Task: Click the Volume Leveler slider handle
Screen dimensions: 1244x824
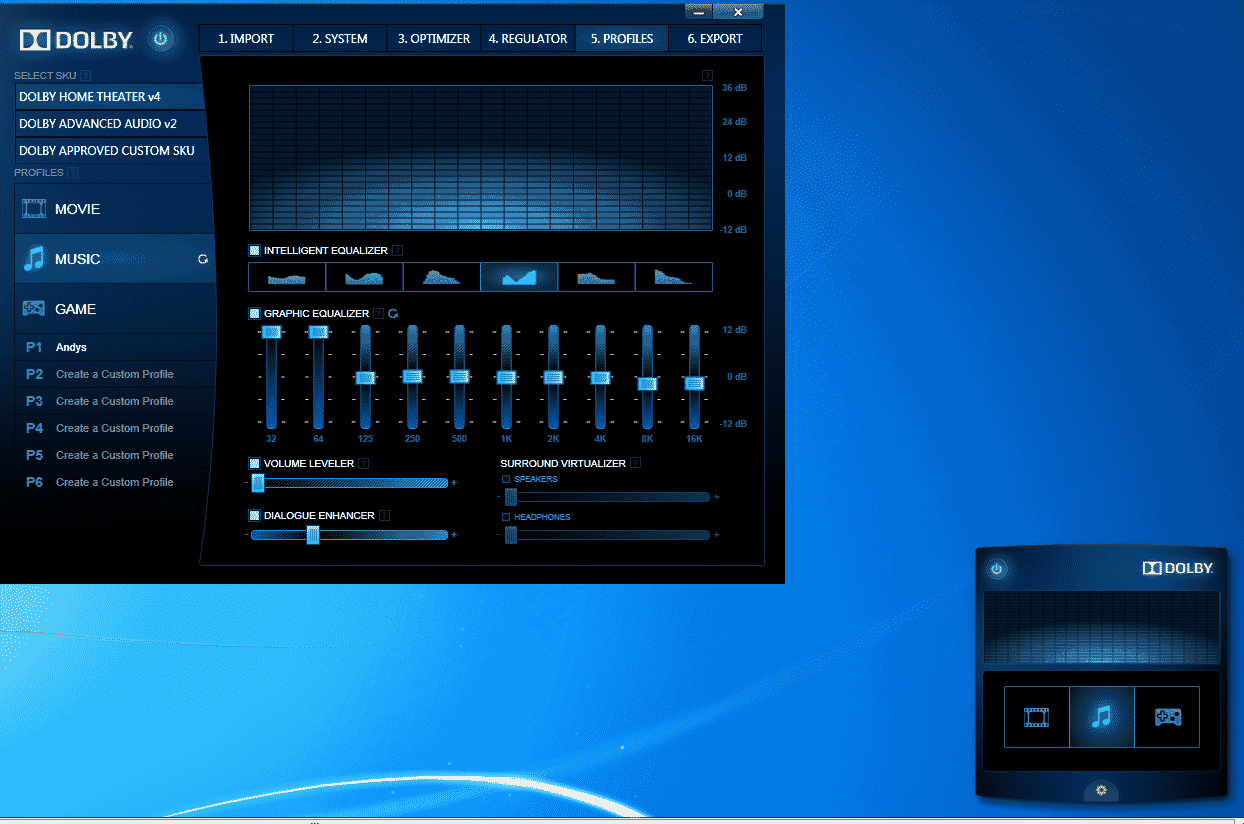Action: (x=257, y=483)
